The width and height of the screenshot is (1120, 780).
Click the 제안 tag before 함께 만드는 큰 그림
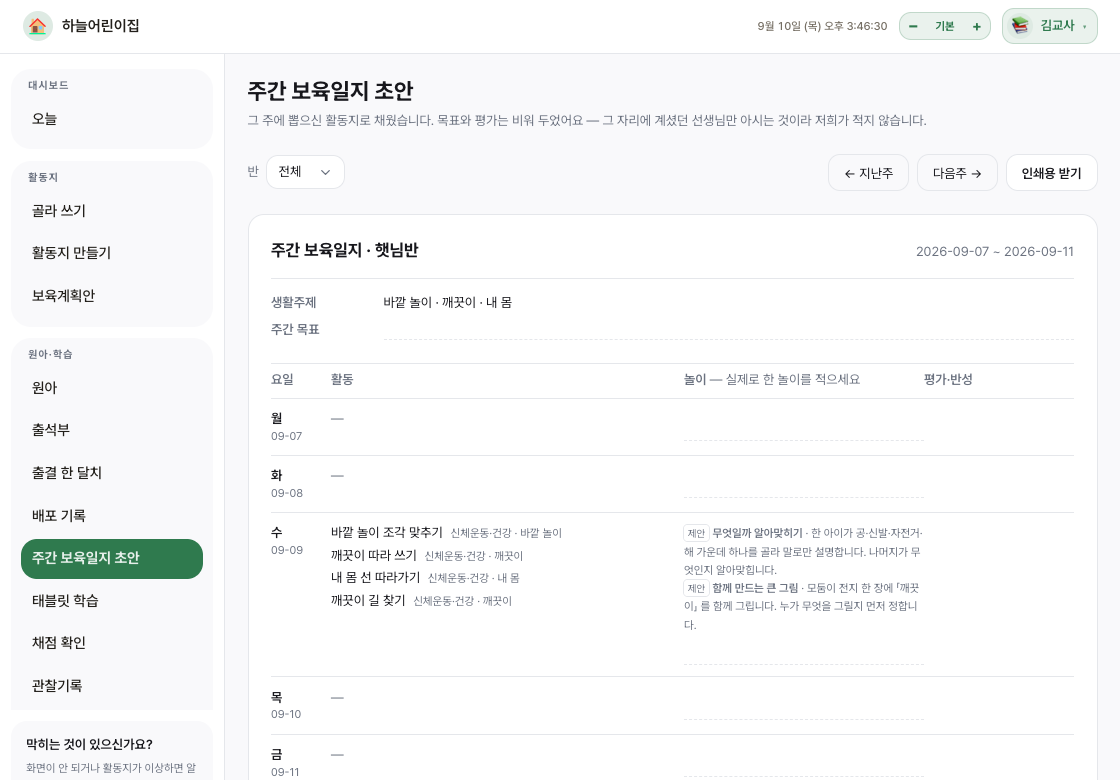696,588
